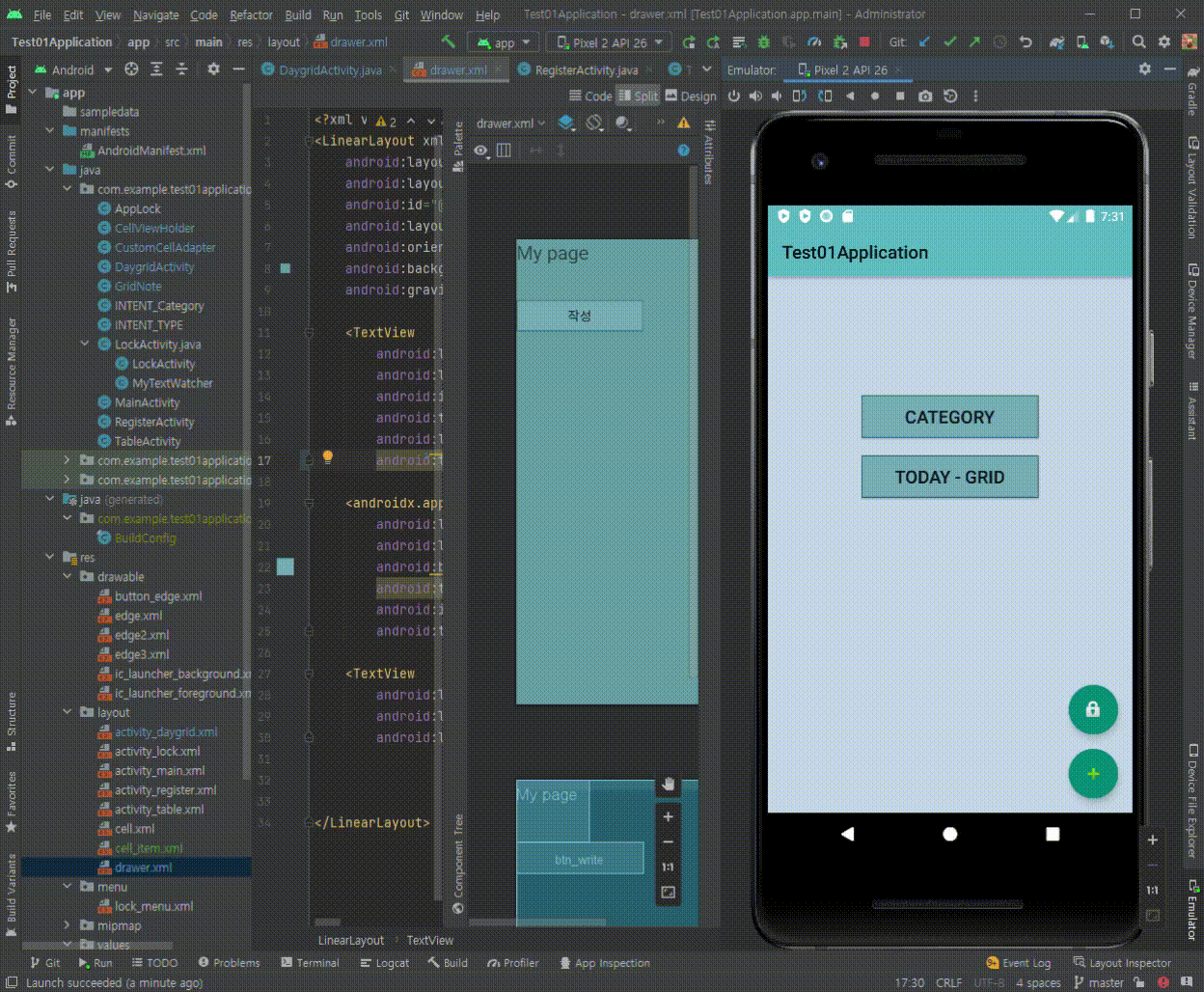Screen dimensions: 1204x992
Task: Open the Search Everywhere magnifier icon
Action: tap(1138, 43)
